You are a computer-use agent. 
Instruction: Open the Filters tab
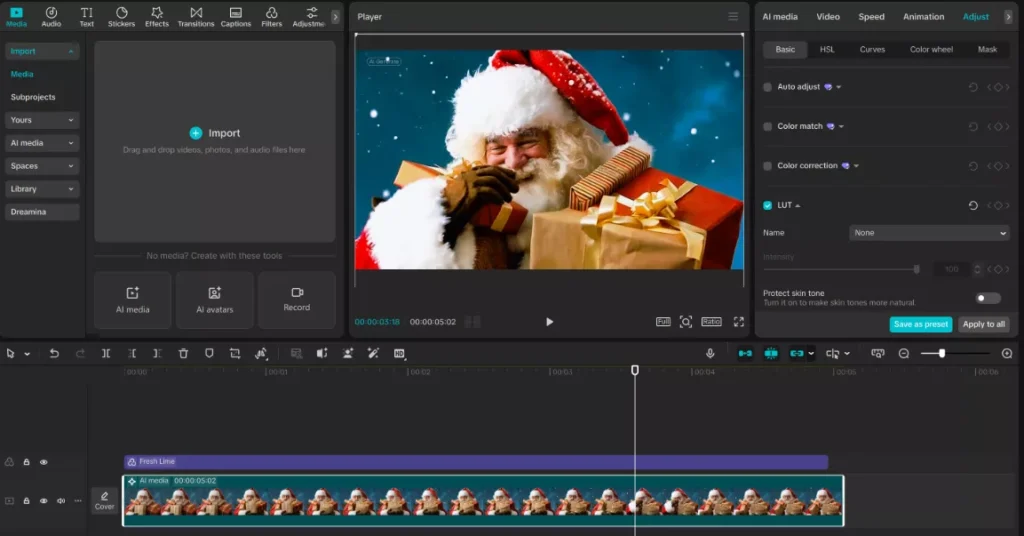click(272, 17)
